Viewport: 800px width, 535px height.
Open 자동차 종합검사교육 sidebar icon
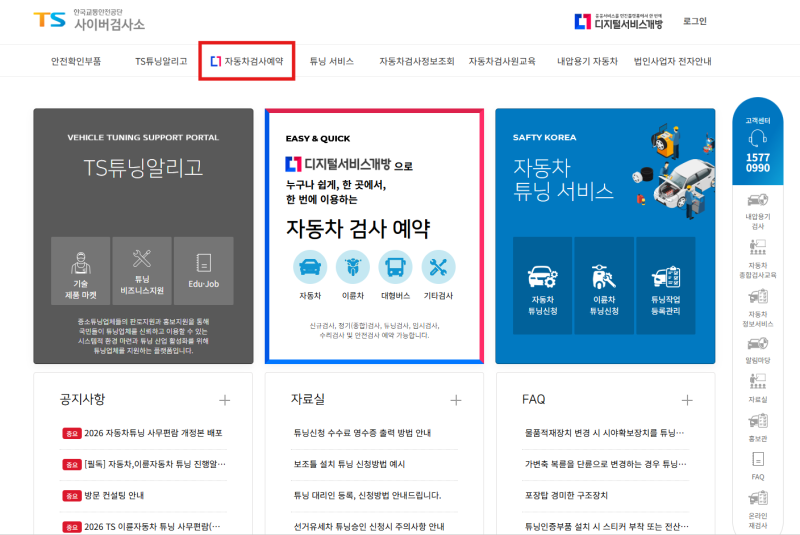pyautogui.click(x=758, y=247)
